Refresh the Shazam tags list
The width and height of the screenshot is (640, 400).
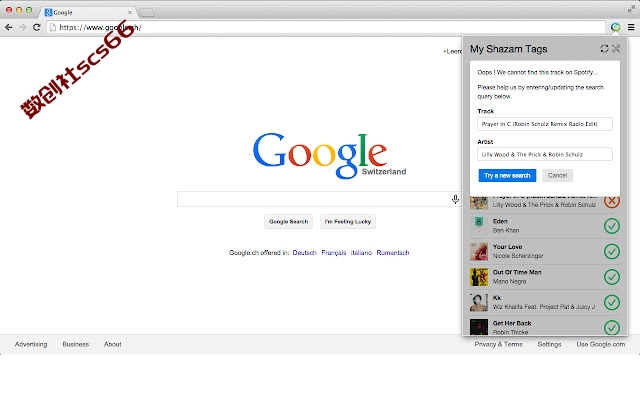604,49
